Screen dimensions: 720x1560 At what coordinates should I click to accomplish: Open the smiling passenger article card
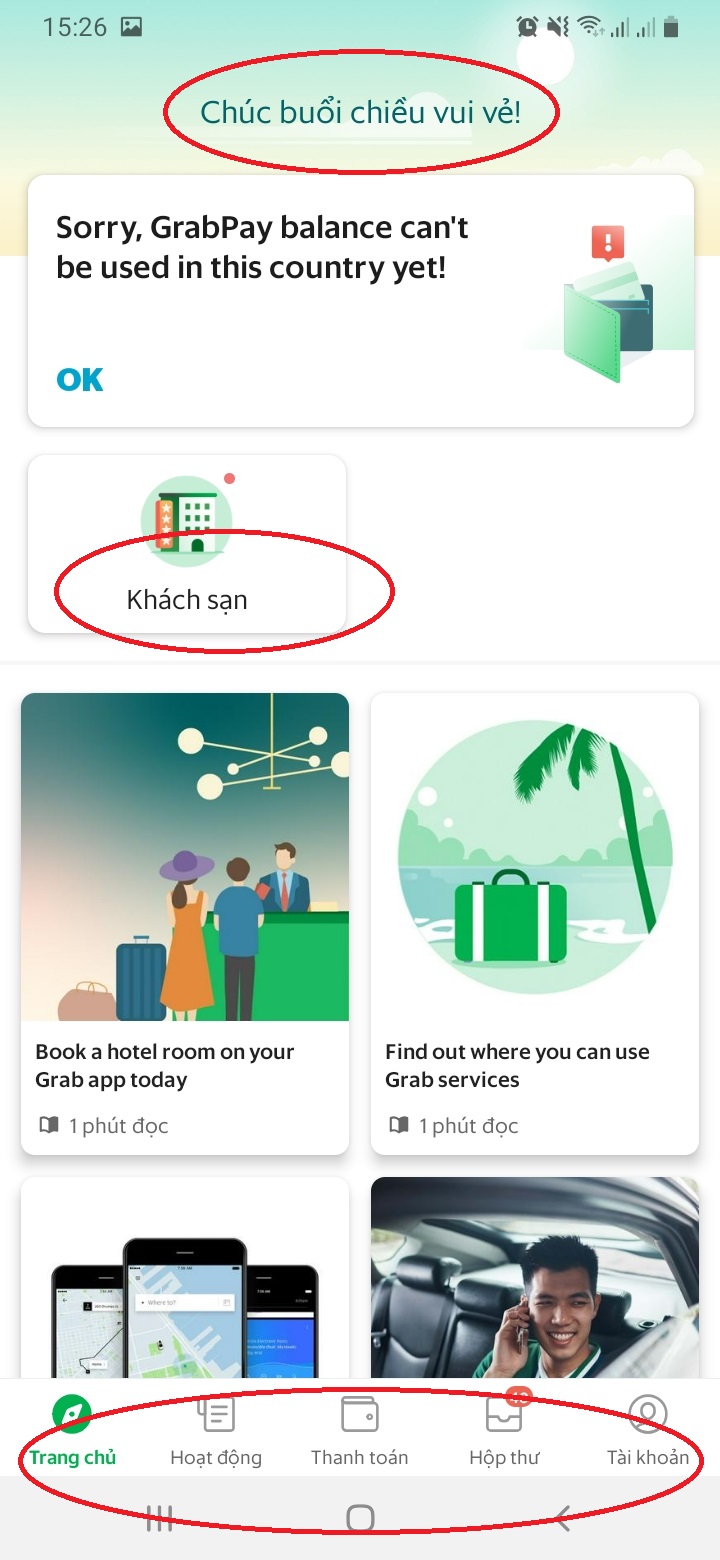click(535, 1278)
